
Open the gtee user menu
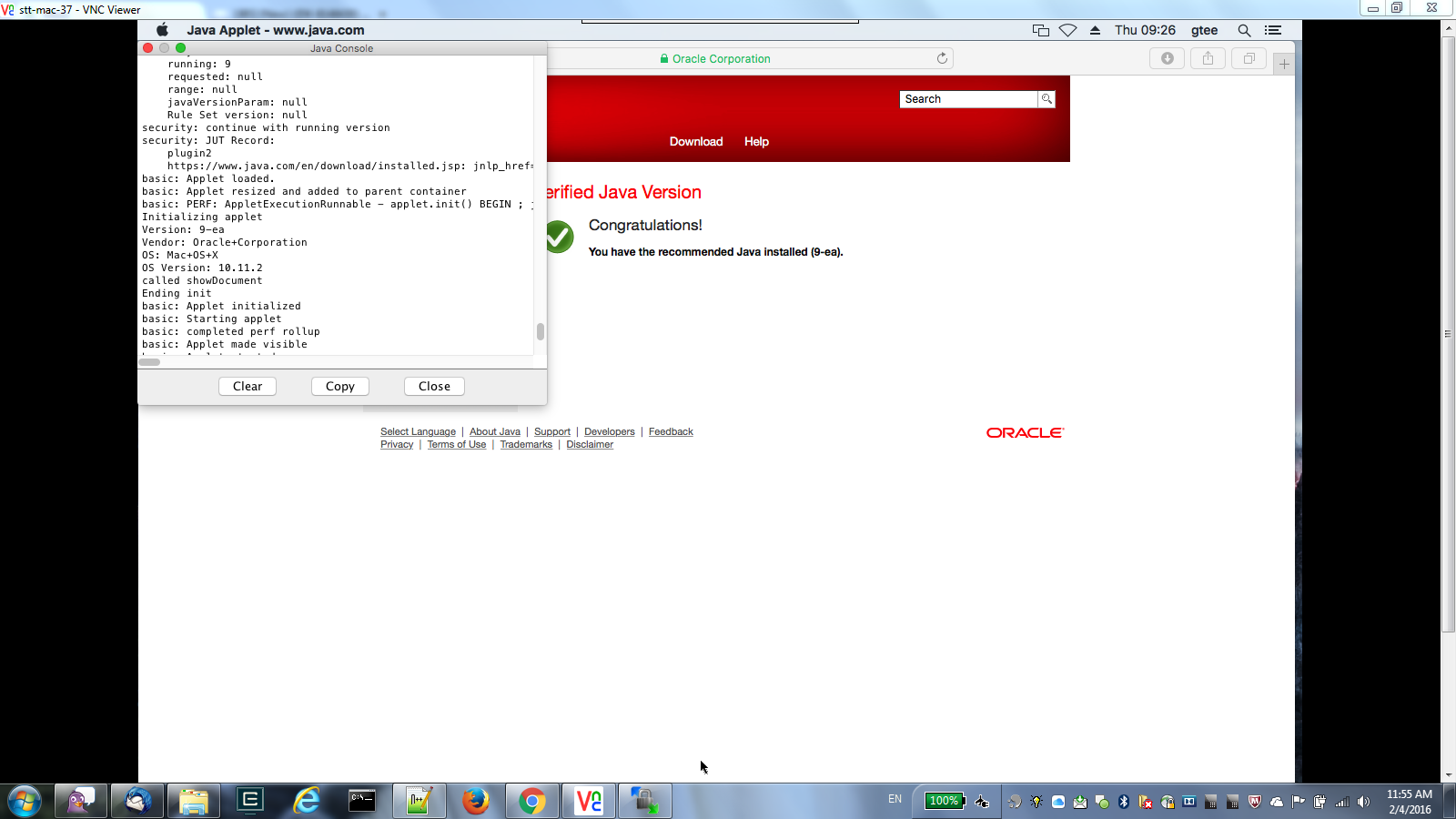(1205, 30)
